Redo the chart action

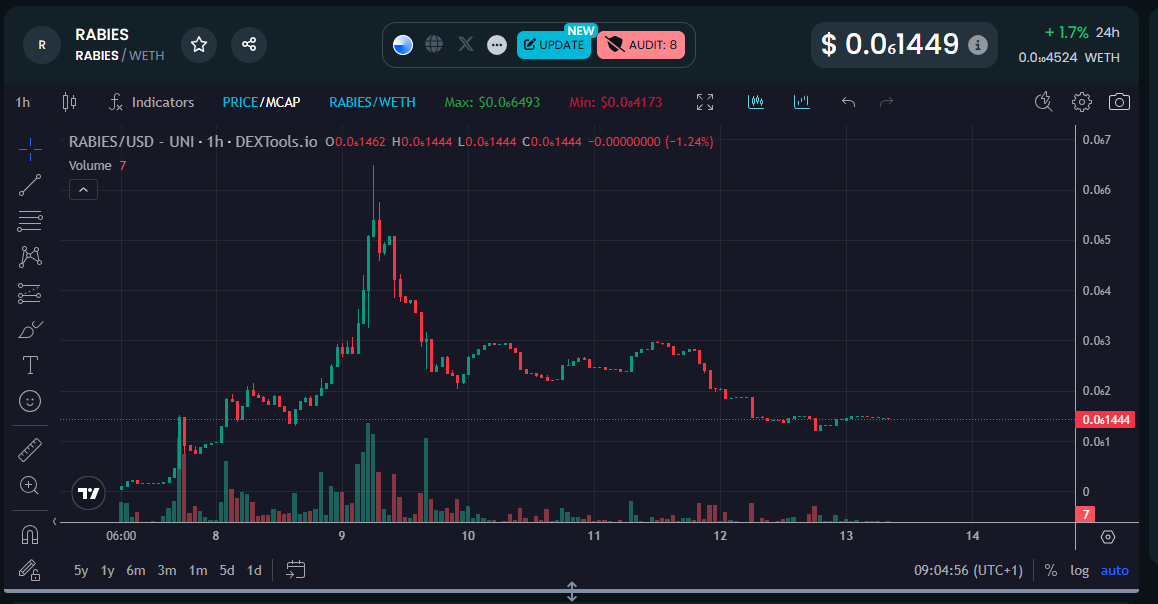click(x=887, y=102)
